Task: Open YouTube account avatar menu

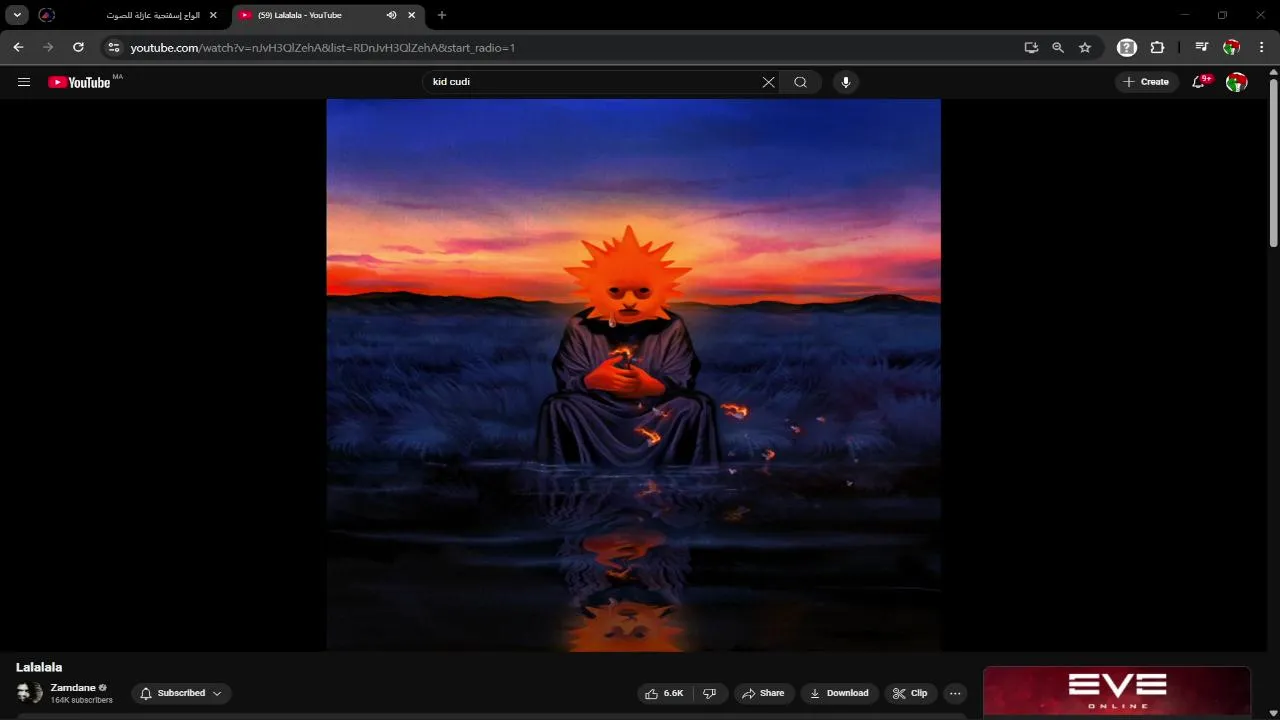Action: point(1236,82)
